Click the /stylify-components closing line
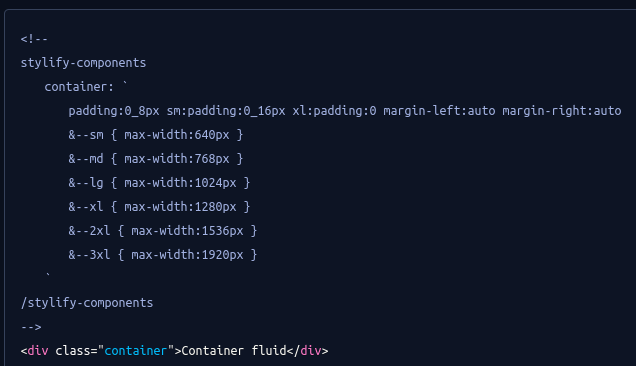Image resolution: width=636 pixels, height=366 pixels. [87, 303]
